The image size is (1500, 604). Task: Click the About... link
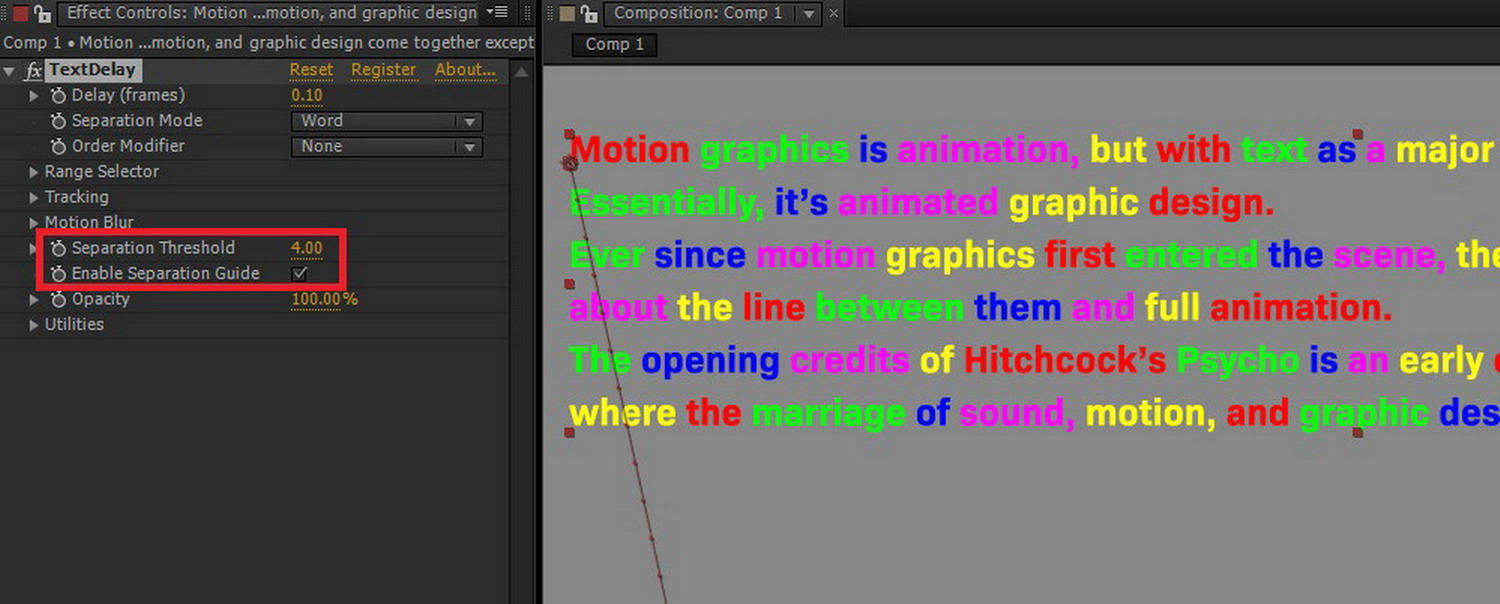tap(465, 70)
